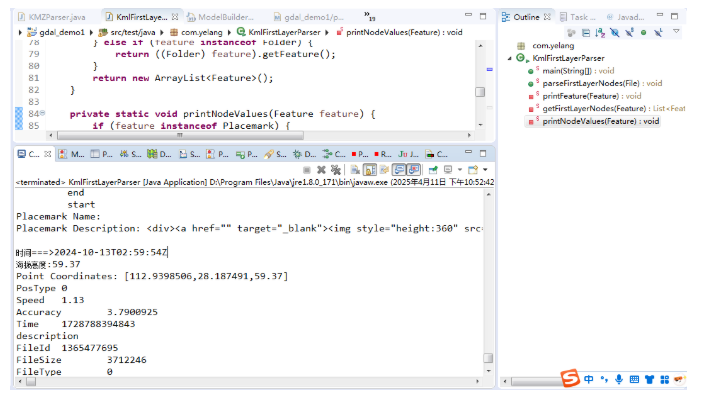Toggle Chinese input mode 中 icon
705x397 pixels.
[589, 379]
